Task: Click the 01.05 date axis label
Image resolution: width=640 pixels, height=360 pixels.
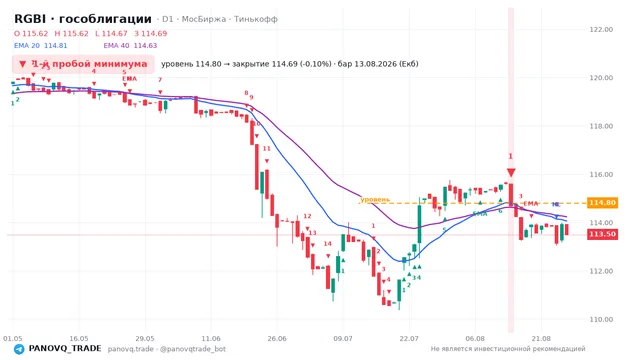Action: [13, 338]
